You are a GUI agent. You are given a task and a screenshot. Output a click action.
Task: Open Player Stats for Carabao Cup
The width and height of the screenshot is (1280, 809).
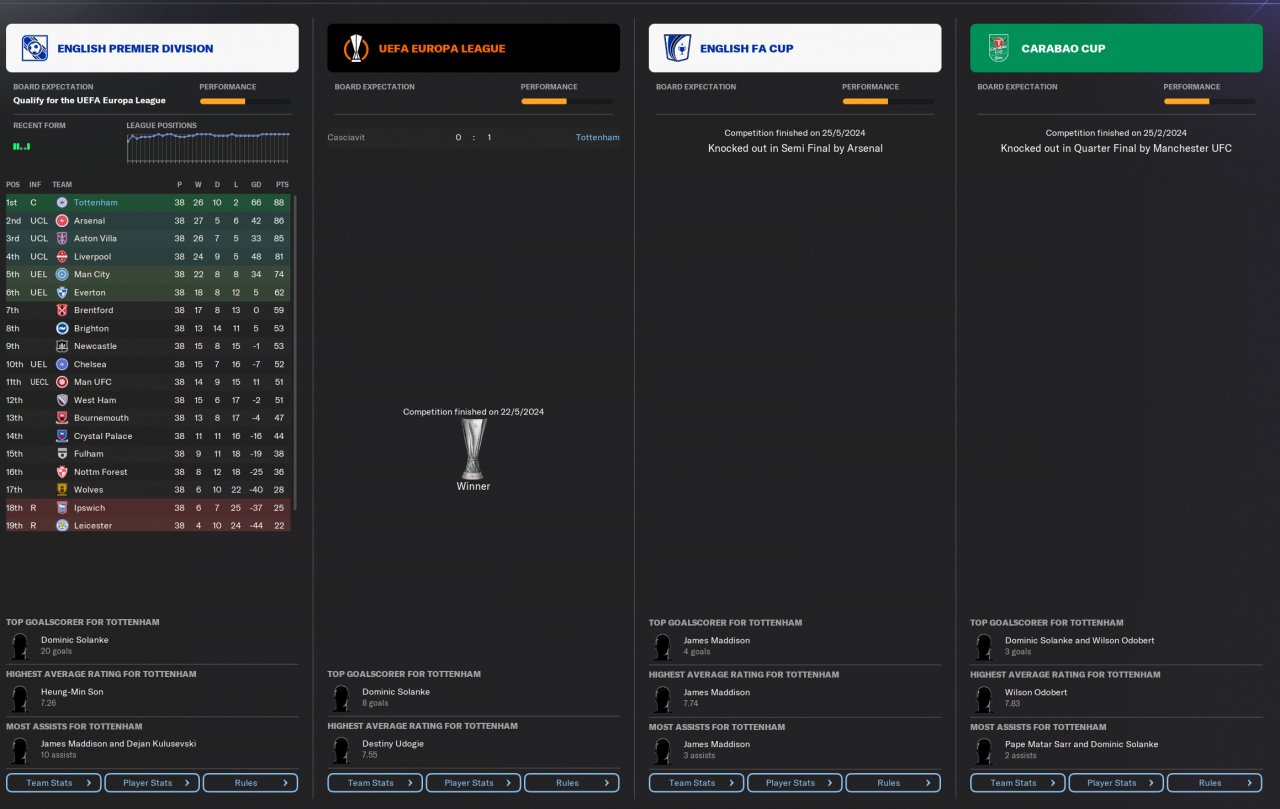click(1116, 783)
